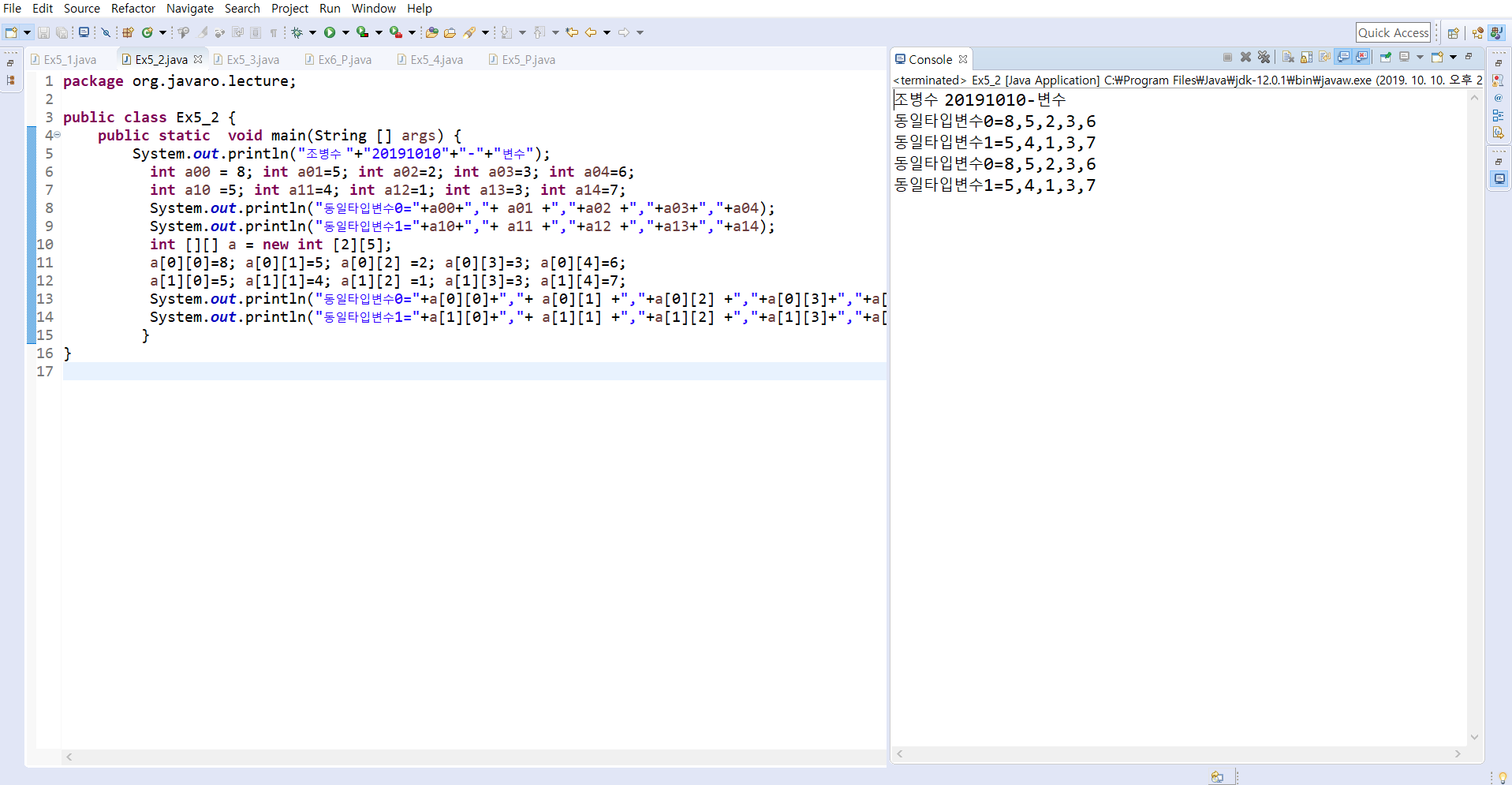
Task: Open the Navigate menu
Action: pyautogui.click(x=190, y=8)
